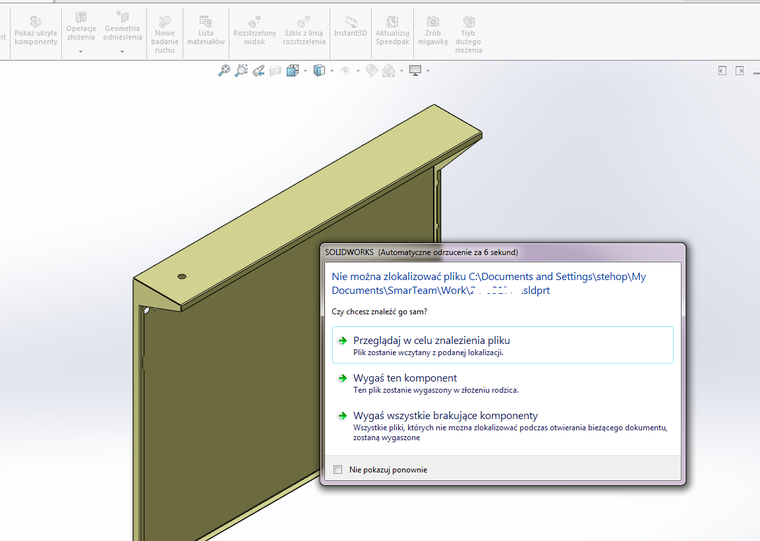
Task: Toggle Tryb dużego złożenia
Action: (468, 34)
